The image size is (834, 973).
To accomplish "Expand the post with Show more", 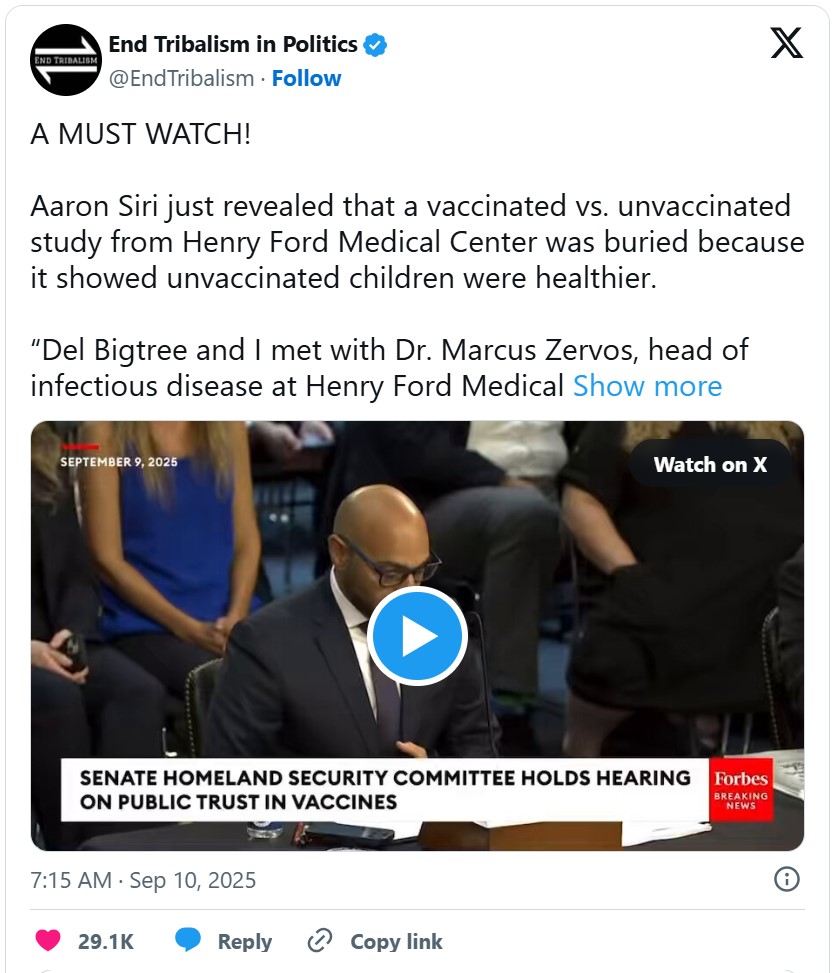I will pos(647,386).
